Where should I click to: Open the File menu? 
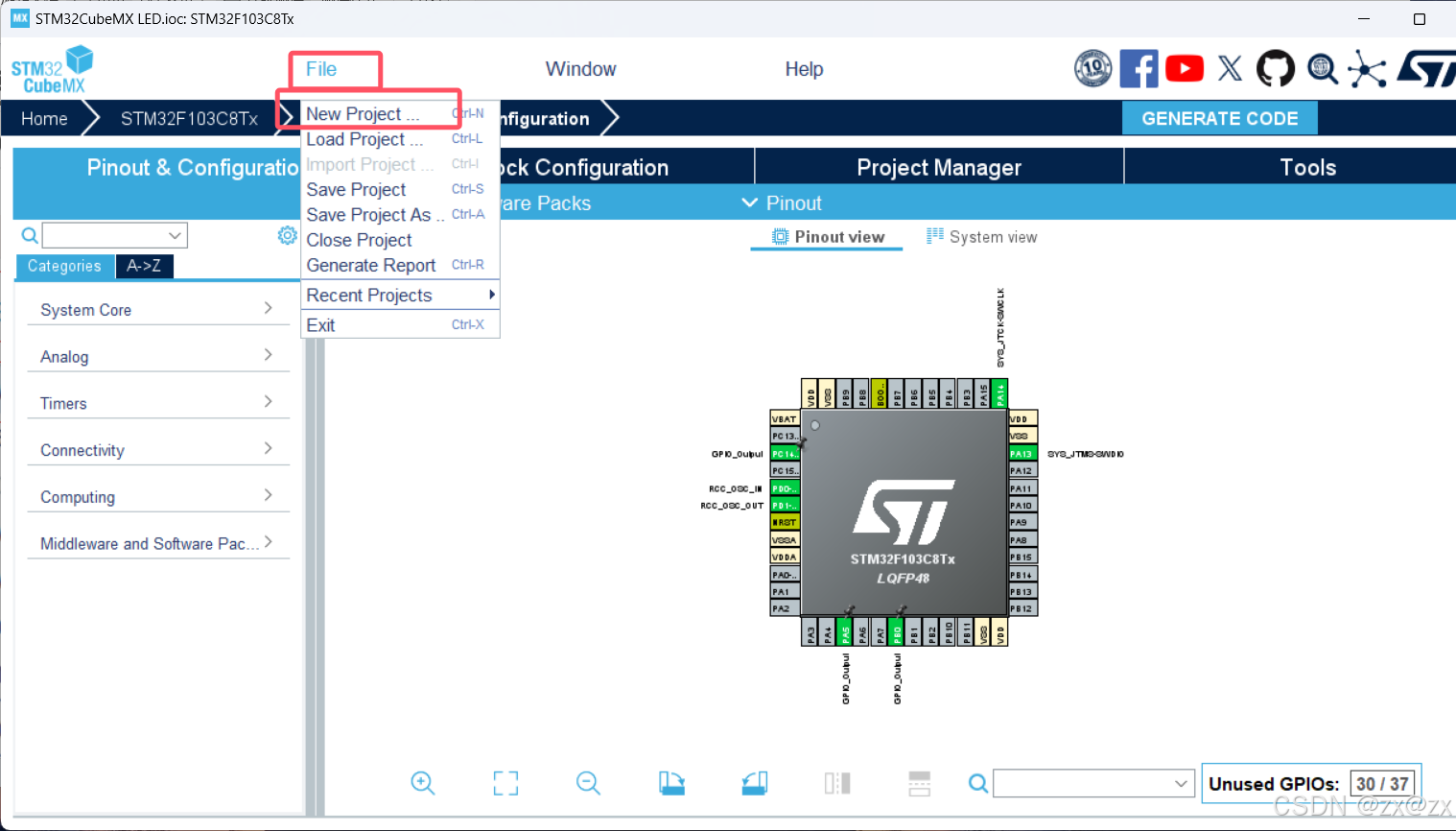click(x=321, y=69)
